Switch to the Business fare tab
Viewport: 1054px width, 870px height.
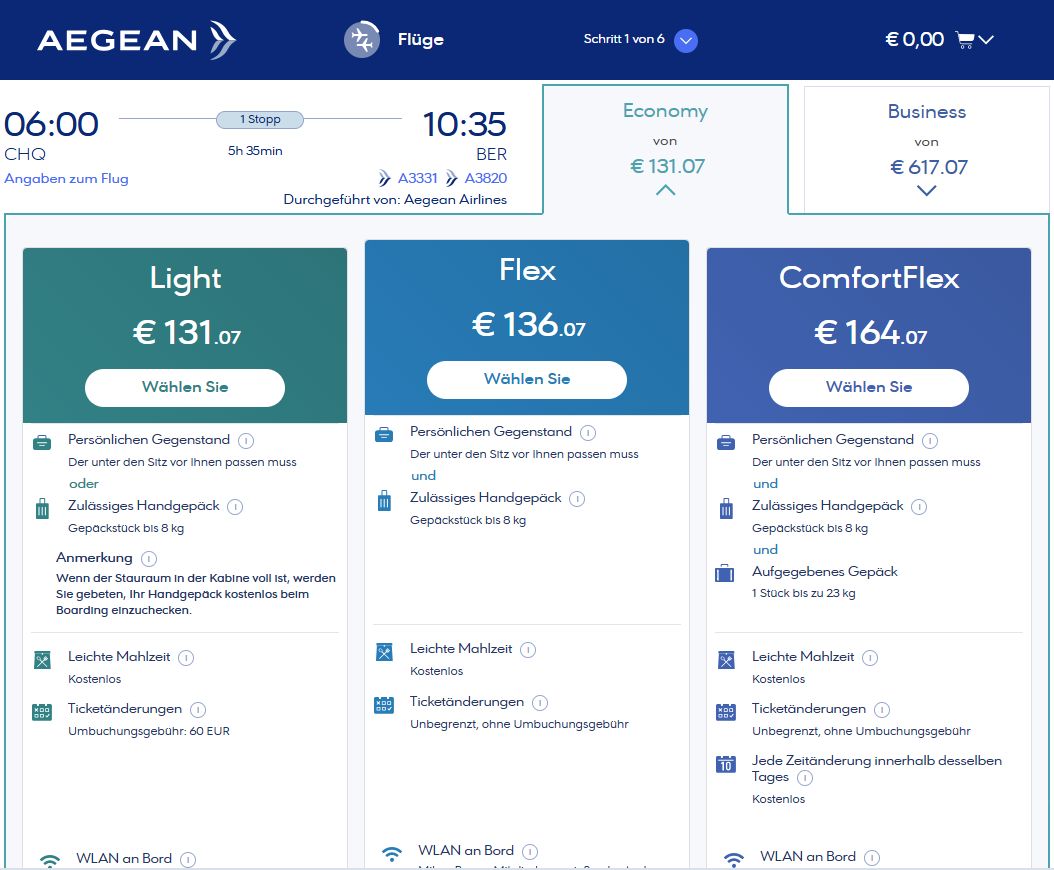point(927,140)
